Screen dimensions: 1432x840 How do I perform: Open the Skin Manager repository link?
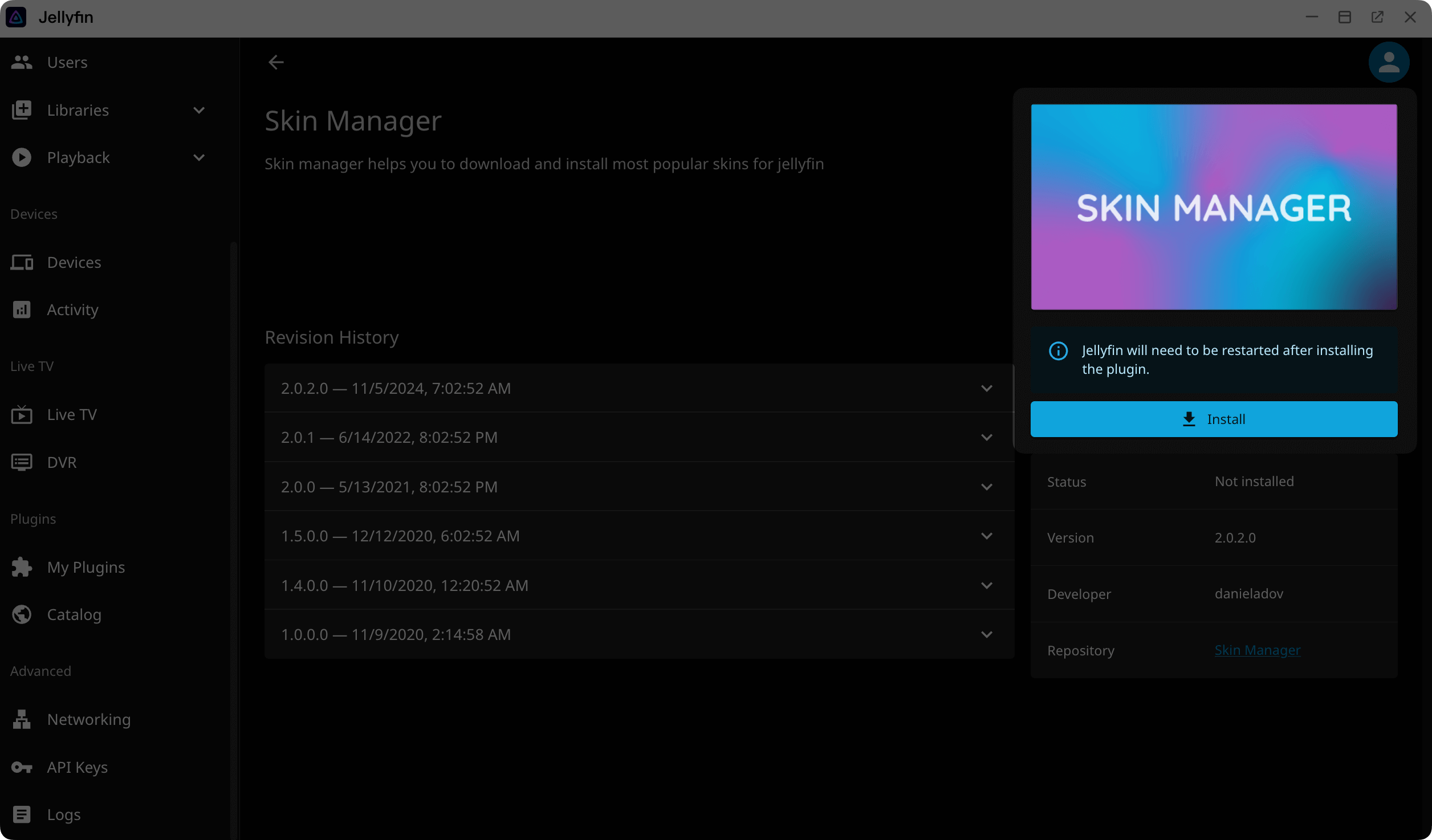(1258, 650)
